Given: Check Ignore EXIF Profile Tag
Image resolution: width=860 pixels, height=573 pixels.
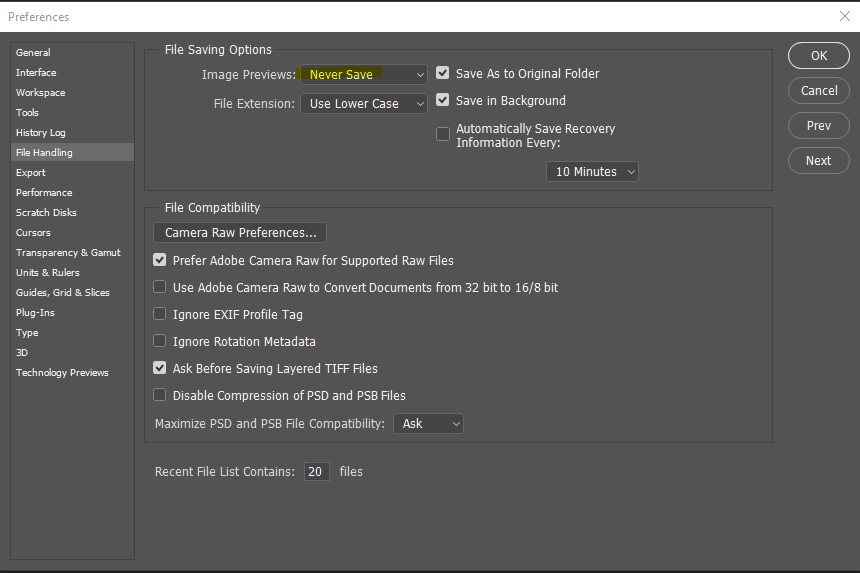Looking at the screenshot, I should pos(160,314).
